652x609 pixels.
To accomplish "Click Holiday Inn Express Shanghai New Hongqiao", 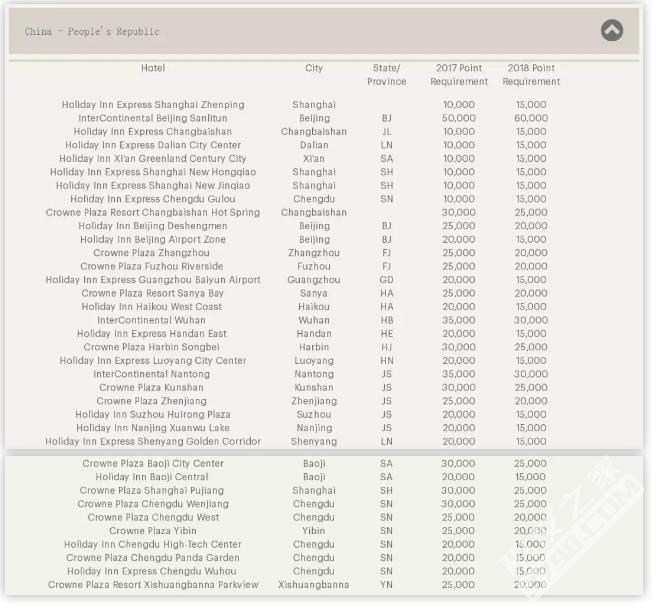I will pos(153,172).
